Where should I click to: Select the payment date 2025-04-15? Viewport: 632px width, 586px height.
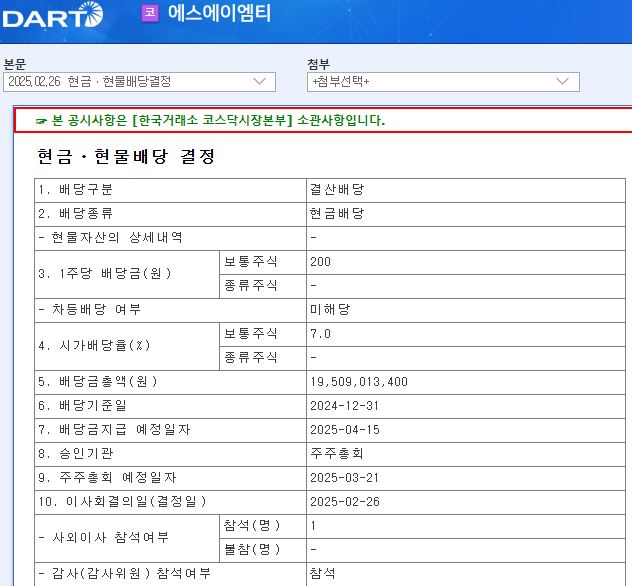(x=345, y=430)
